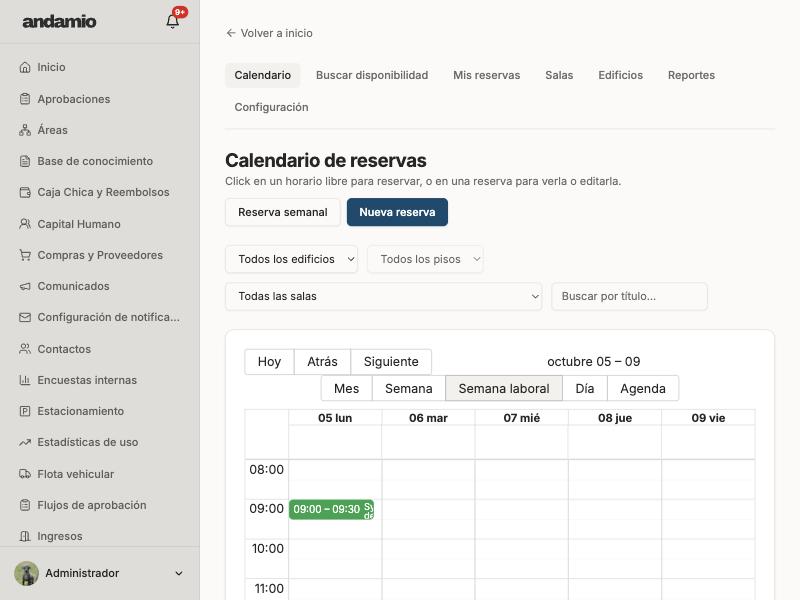Open the Todos los pisos dropdown

(x=425, y=259)
